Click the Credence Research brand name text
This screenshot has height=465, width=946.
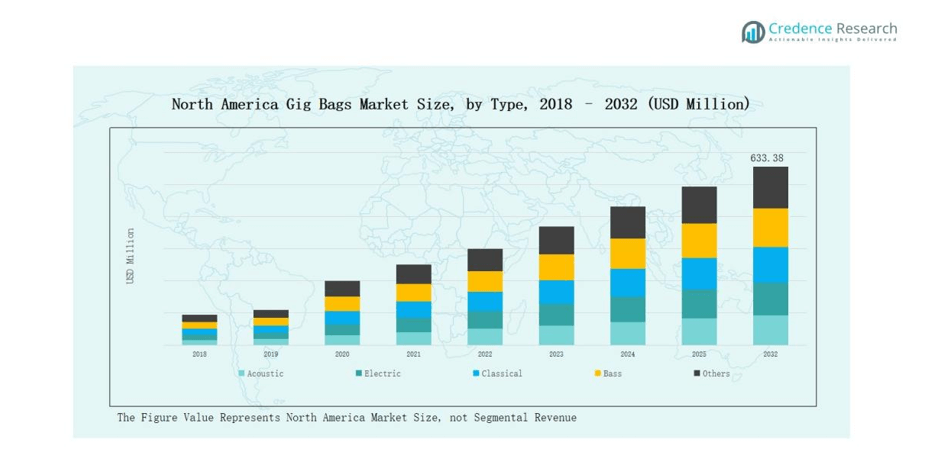832,28
